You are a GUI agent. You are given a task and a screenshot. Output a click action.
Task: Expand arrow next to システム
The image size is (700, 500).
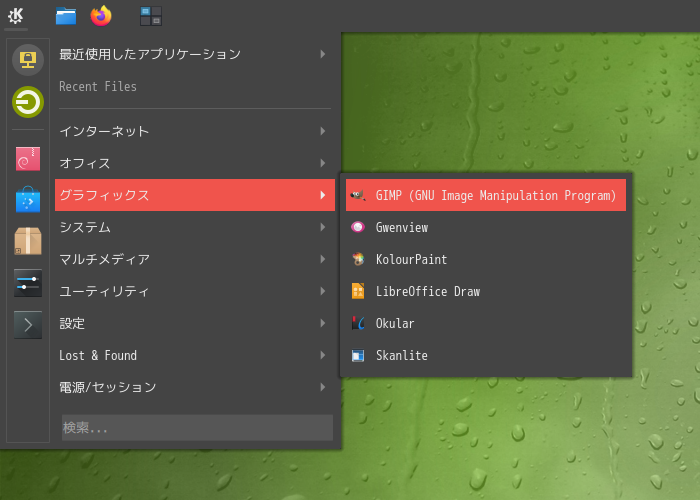[322, 227]
